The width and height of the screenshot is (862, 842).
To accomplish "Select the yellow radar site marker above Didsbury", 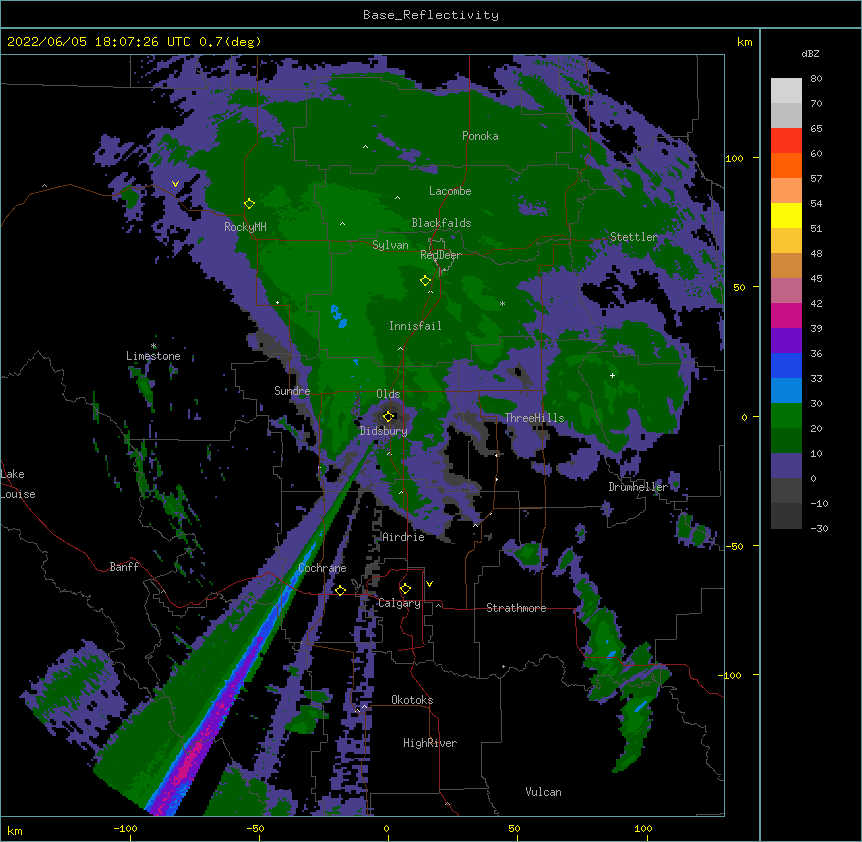I will (388, 417).
